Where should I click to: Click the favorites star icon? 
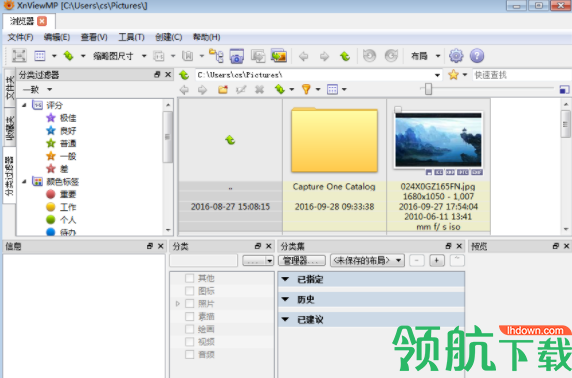tap(453, 75)
